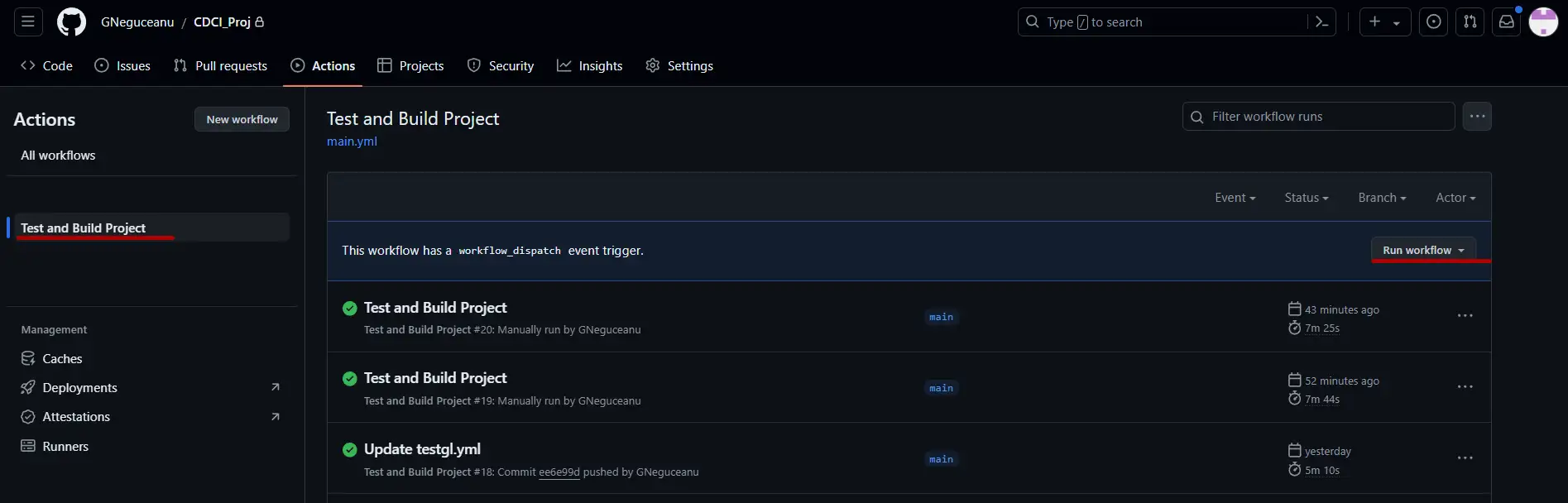Open options for run #20
This screenshot has height=503, width=1568.
[x=1465, y=316]
